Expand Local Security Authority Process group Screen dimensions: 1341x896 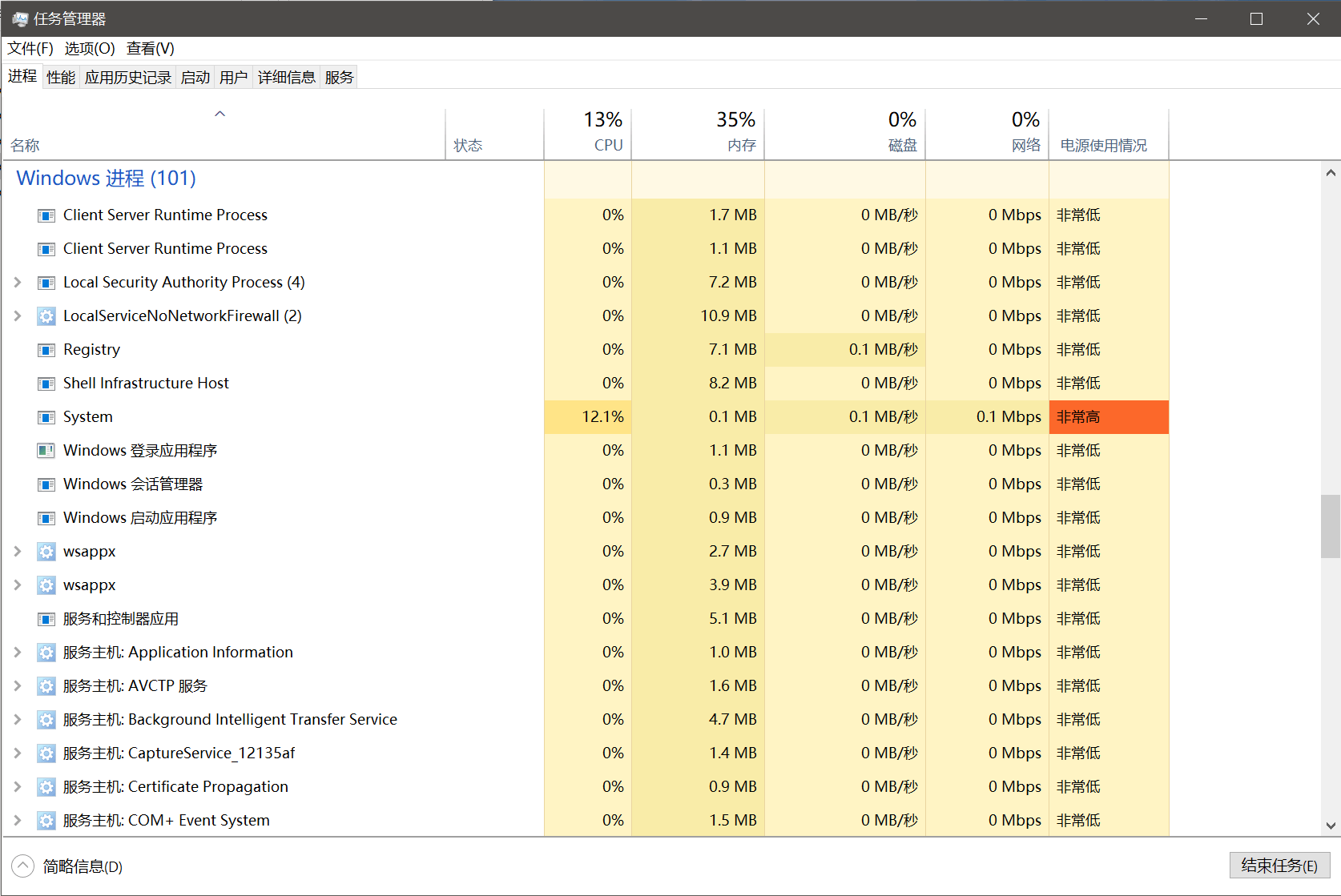pos(18,283)
